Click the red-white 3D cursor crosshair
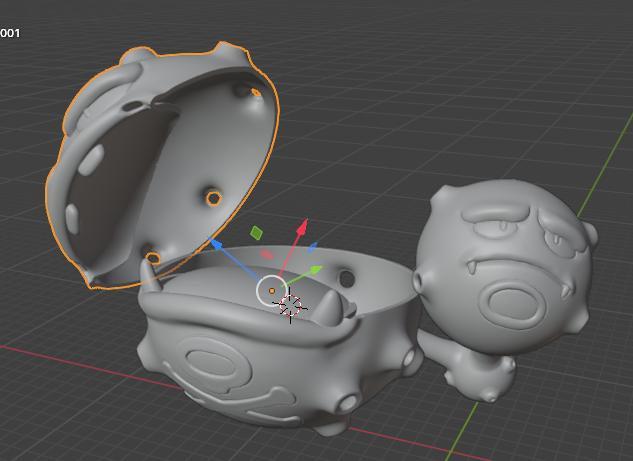This screenshot has height=461, width=633. coord(291,305)
